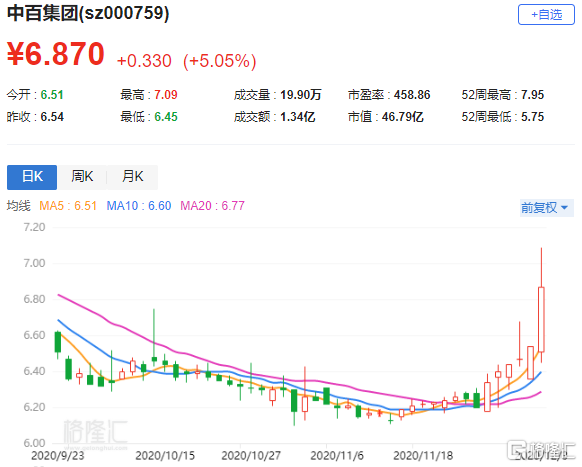Click the 7.00 price axis label
Viewport: 582px width, 467px height.
coord(34,263)
